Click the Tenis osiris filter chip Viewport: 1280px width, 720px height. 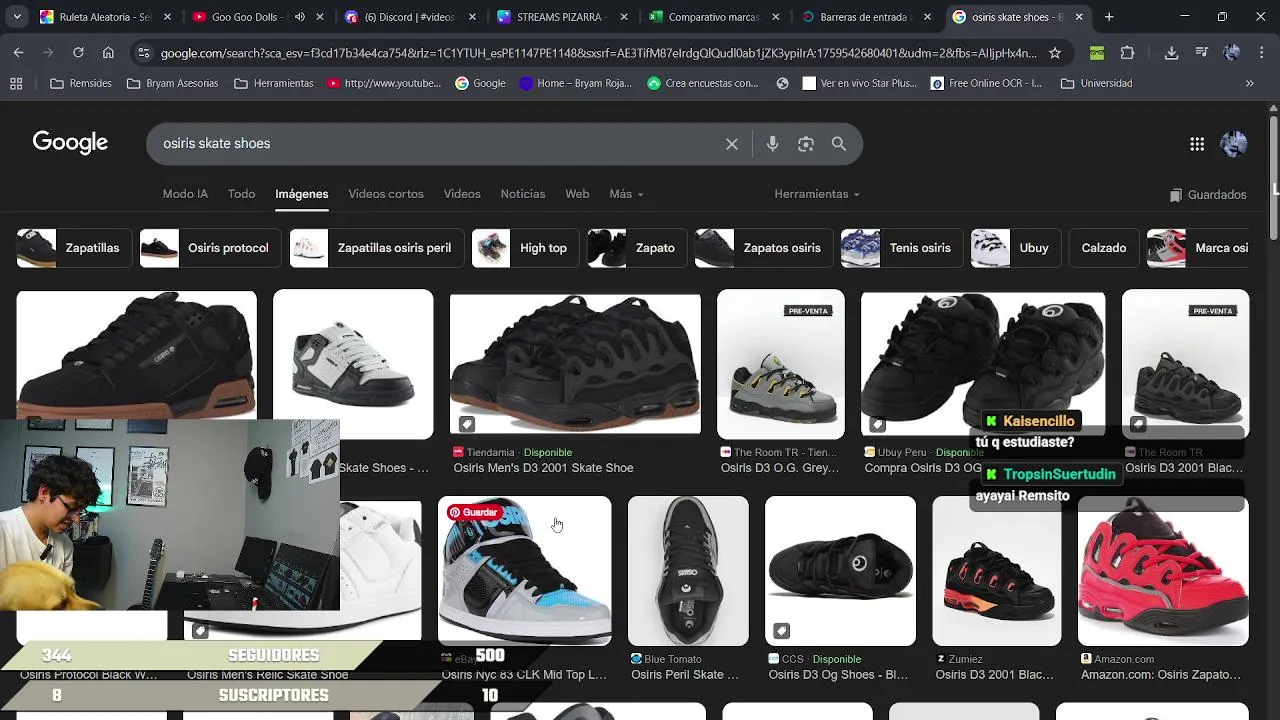pos(901,248)
